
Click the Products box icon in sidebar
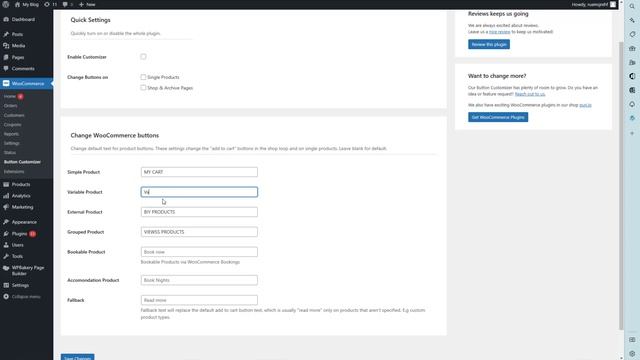[6, 184]
